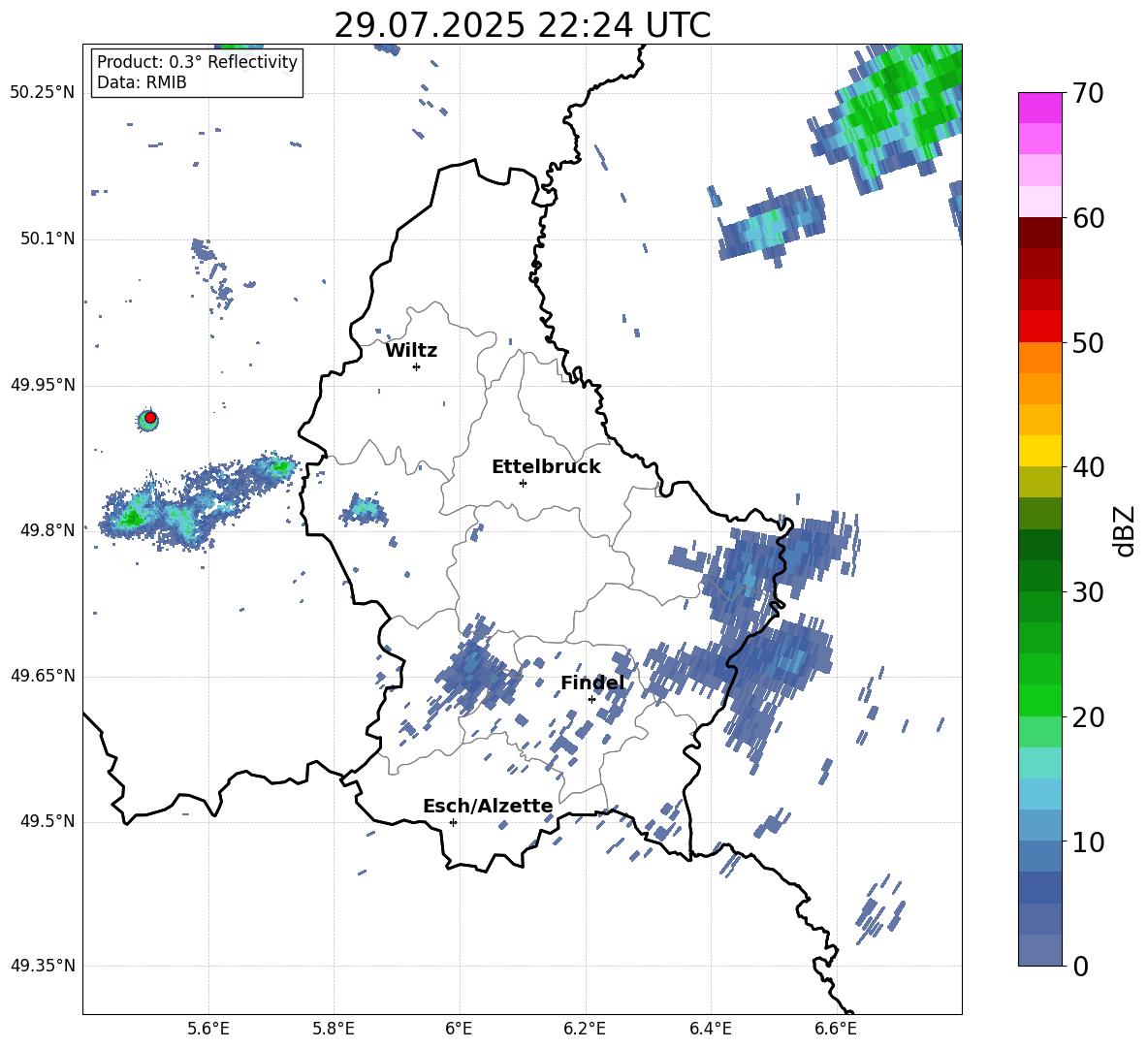Screen dimensions: 1148x1048
Task: Click the Data: RMIB text
Action: 142,82
